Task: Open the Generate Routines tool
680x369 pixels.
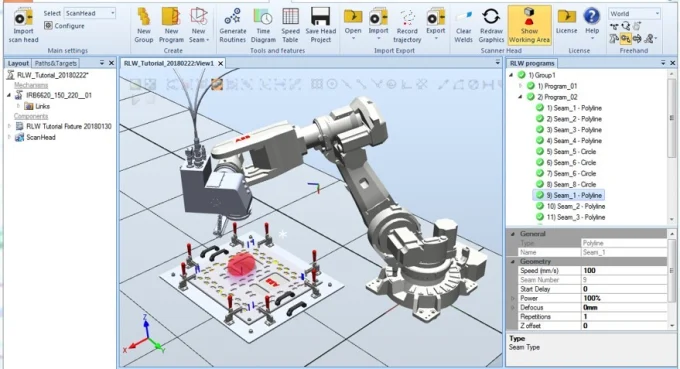Action: [x=233, y=17]
